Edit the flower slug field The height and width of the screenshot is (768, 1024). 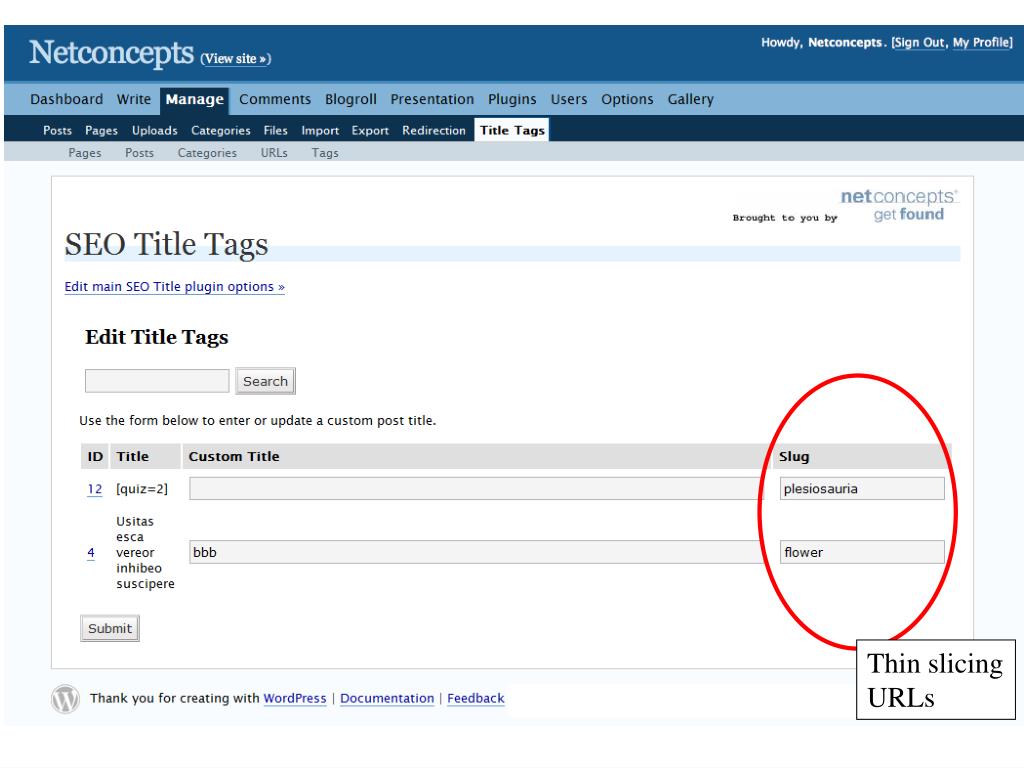862,552
